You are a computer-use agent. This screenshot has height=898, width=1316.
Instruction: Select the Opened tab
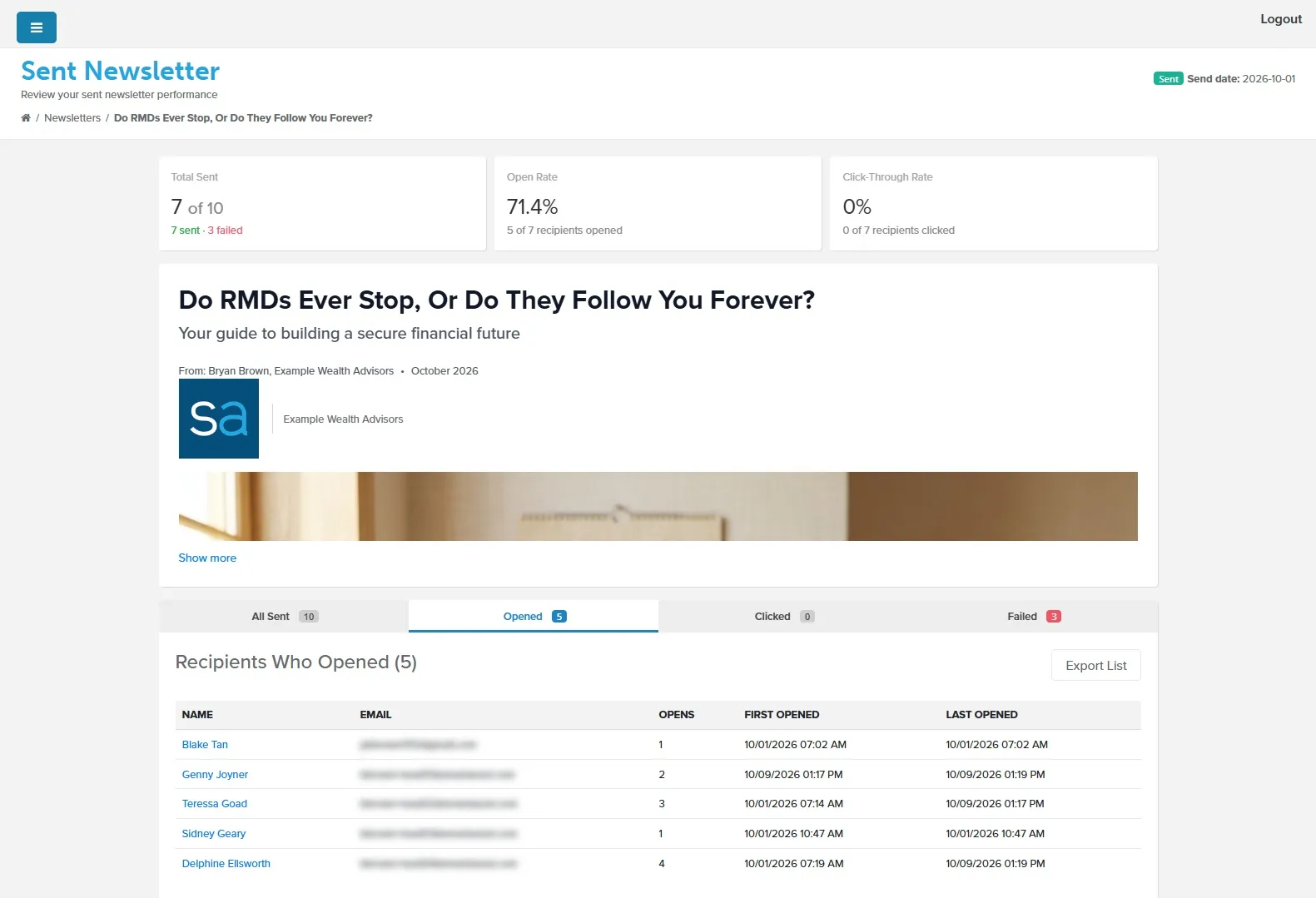[x=534, y=617]
